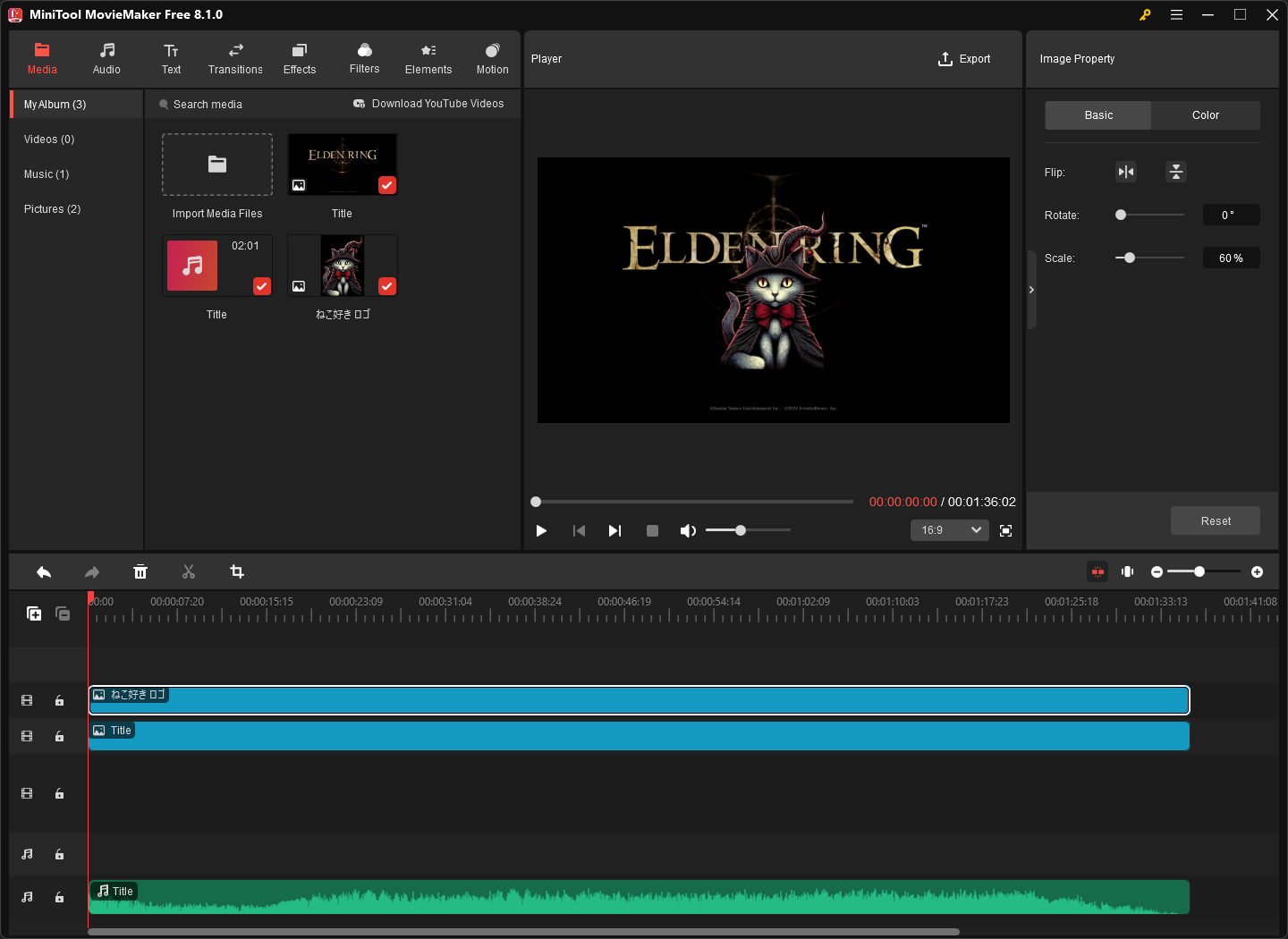Click the Export button
1288x939 pixels.
[x=964, y=59]
